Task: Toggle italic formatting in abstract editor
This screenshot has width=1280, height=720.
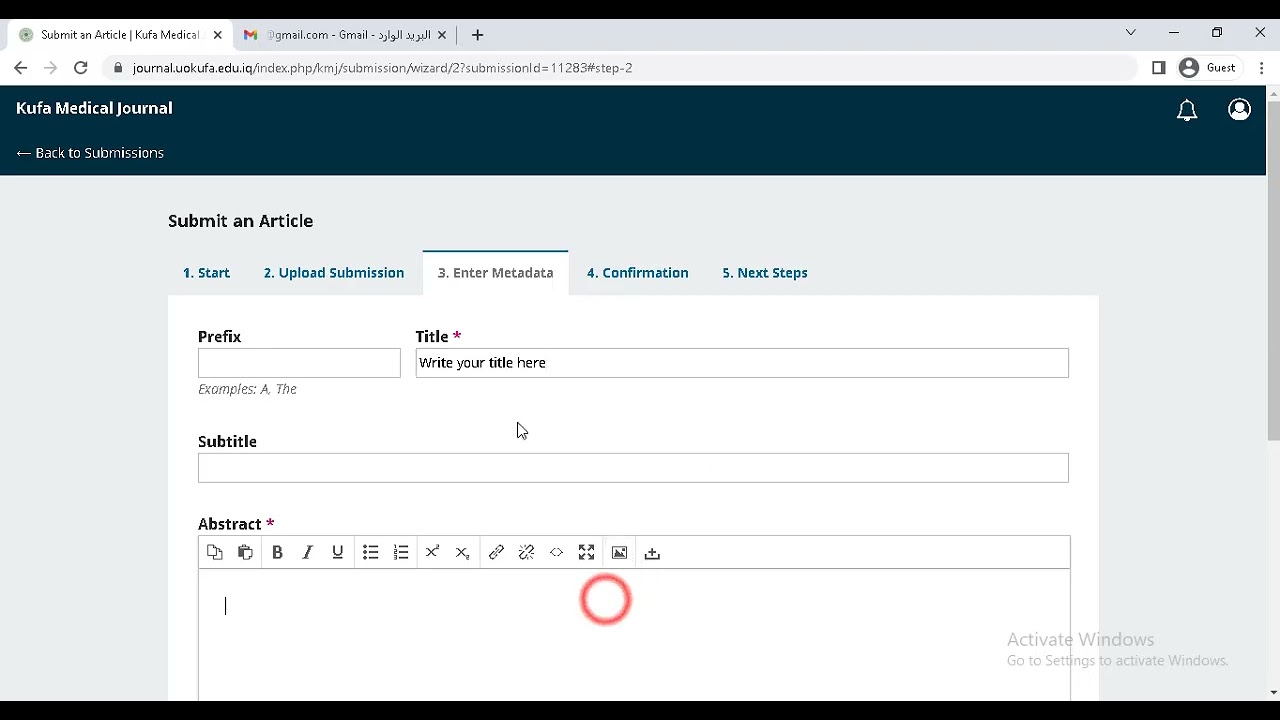Action: pos(307,553)
